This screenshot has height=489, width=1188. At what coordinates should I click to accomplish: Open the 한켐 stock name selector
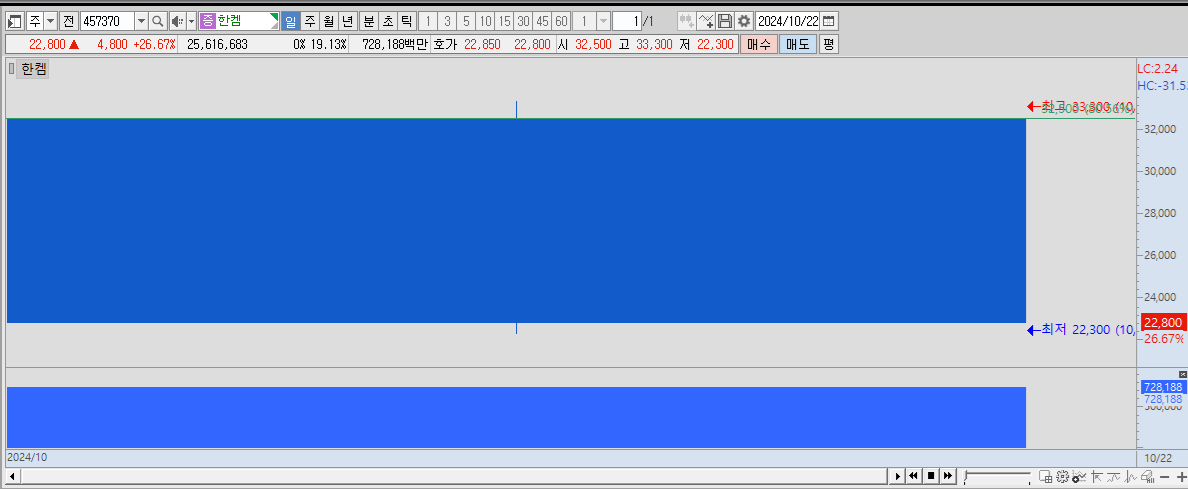(239, 21)
